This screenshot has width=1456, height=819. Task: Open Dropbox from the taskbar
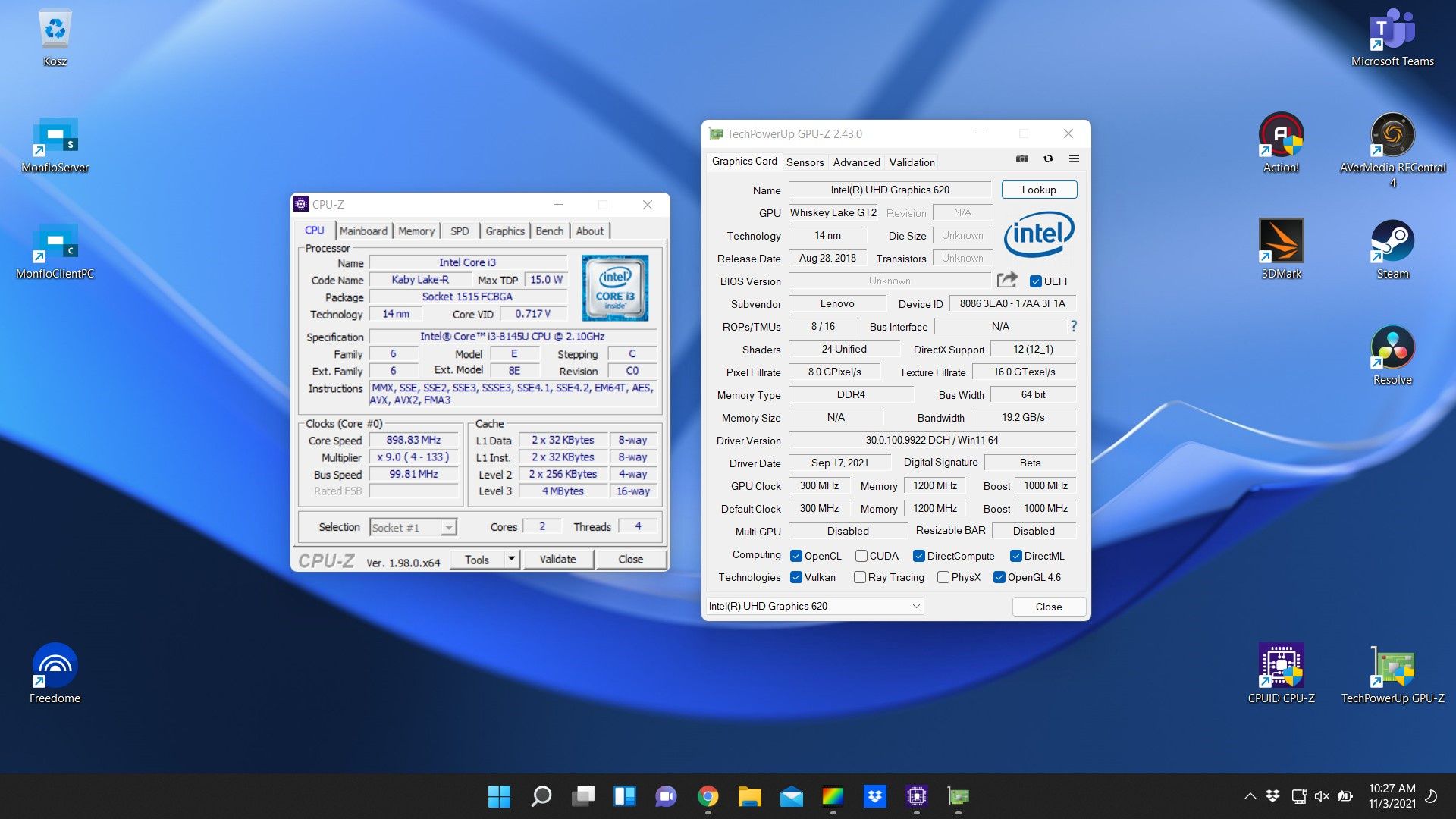pyautogui.click(x=874, y=796)
